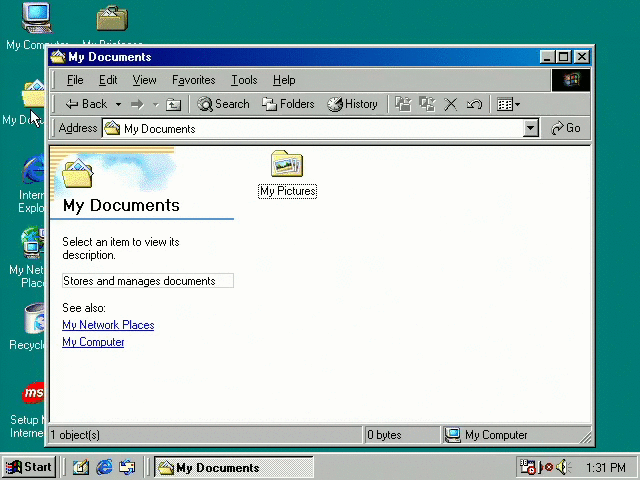Select the My Computer desktop icon
Image resolution: width=640 pixels, height=480 pixels.
(x=37, y=17)
